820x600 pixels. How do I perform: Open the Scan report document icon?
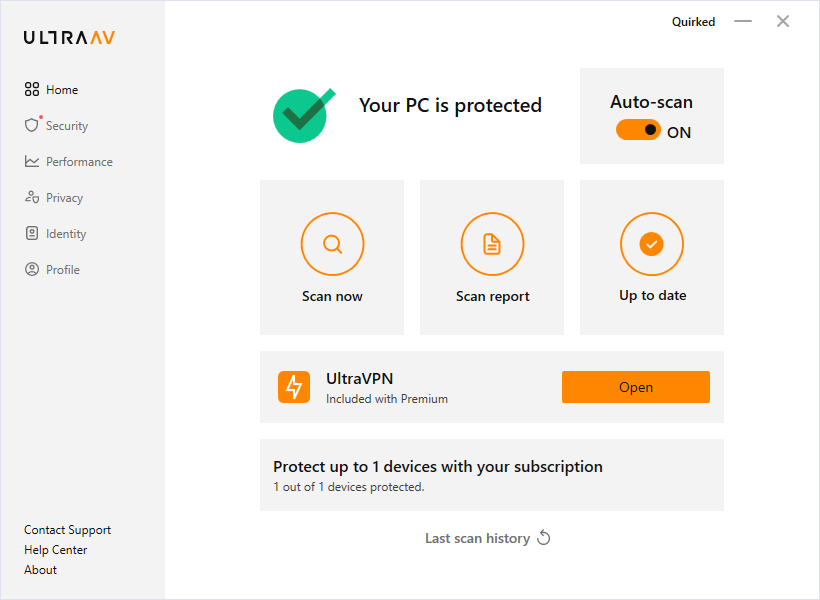492,244
